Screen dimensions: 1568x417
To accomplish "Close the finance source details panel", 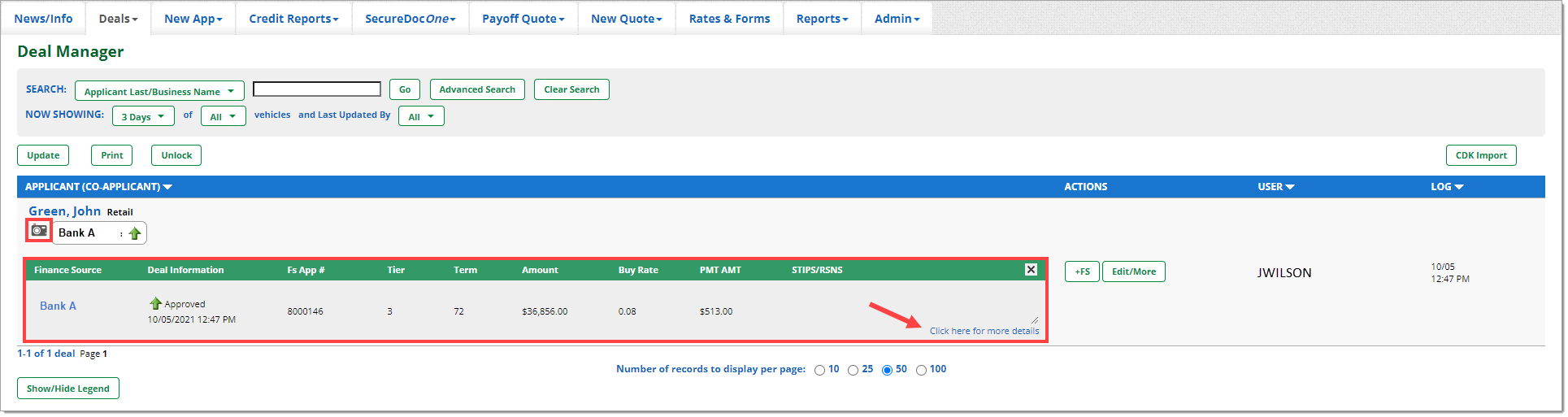I will point(1031,270).
